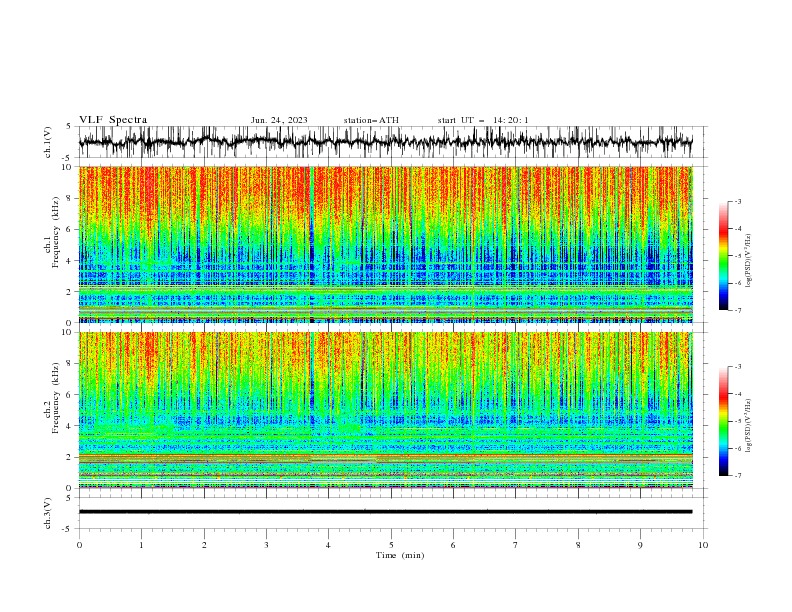Screen dimensions: 792x612
Task: Click the "-7" tick on ch.1 colorbar
Action: coord(738,310)
